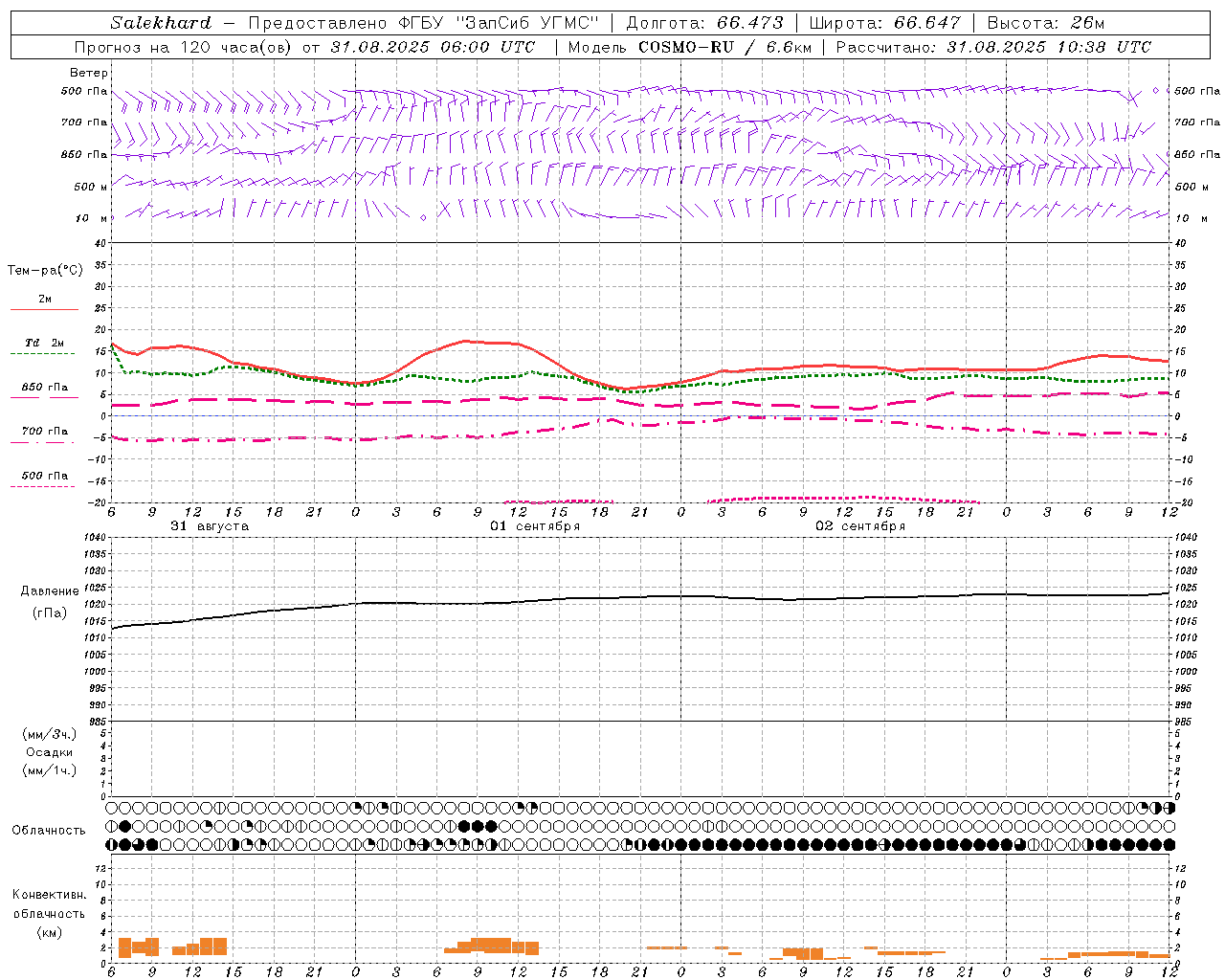
Task: Click the "Модель COSMO-RU / 6.6км" label
Action: tap(689, 47)
